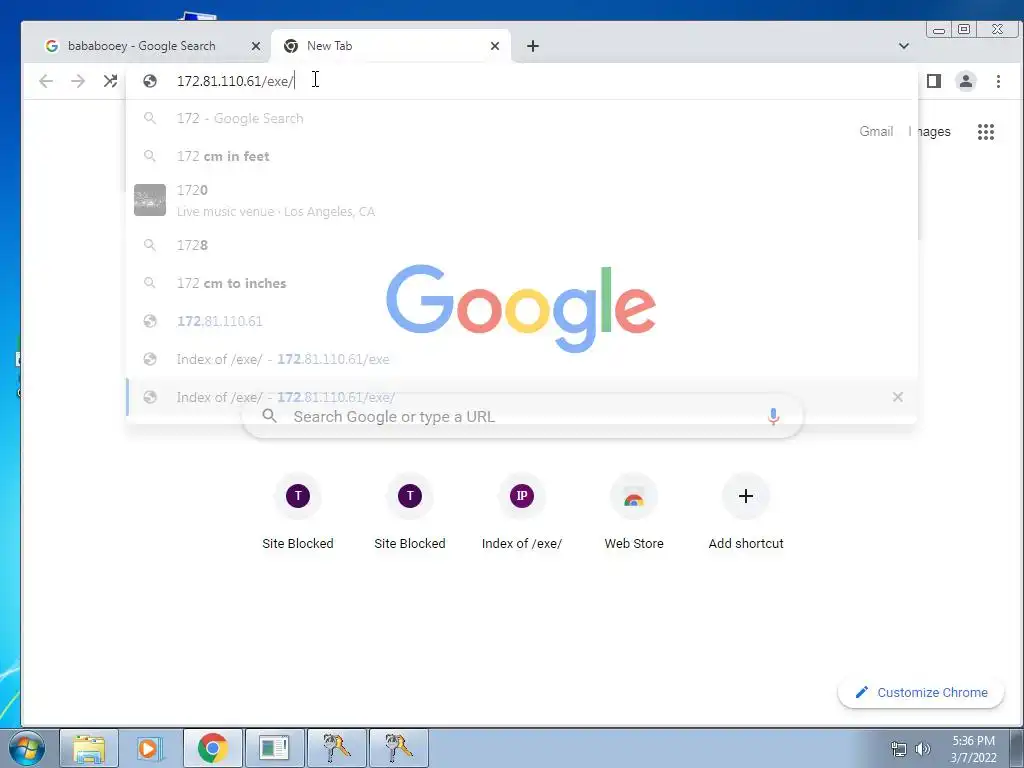
Task: Select the Chrome taskbar icon
Action: (x=212, y=748)
